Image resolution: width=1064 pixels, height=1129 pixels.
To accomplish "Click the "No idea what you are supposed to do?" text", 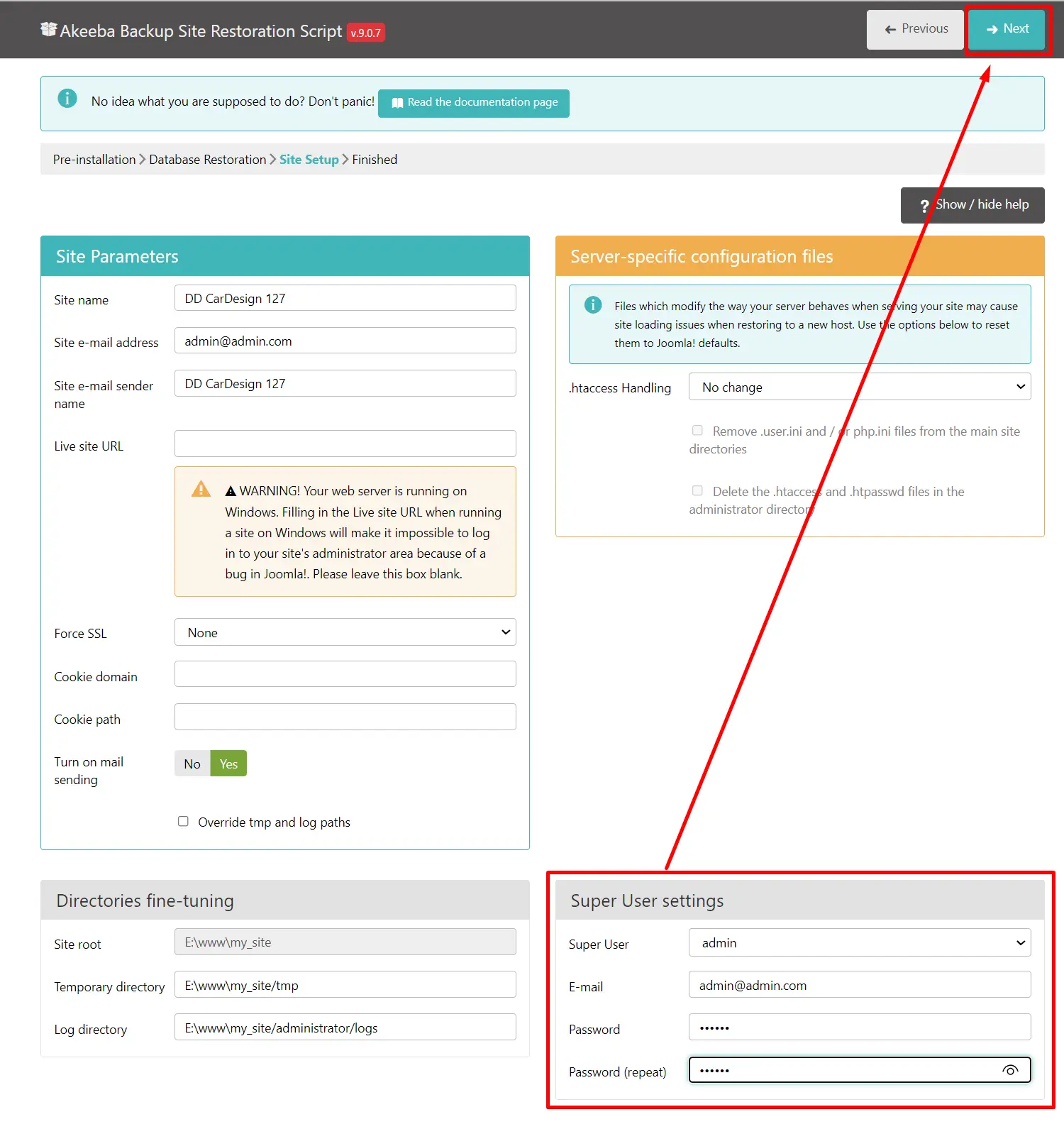I will [x=233, y=101].
